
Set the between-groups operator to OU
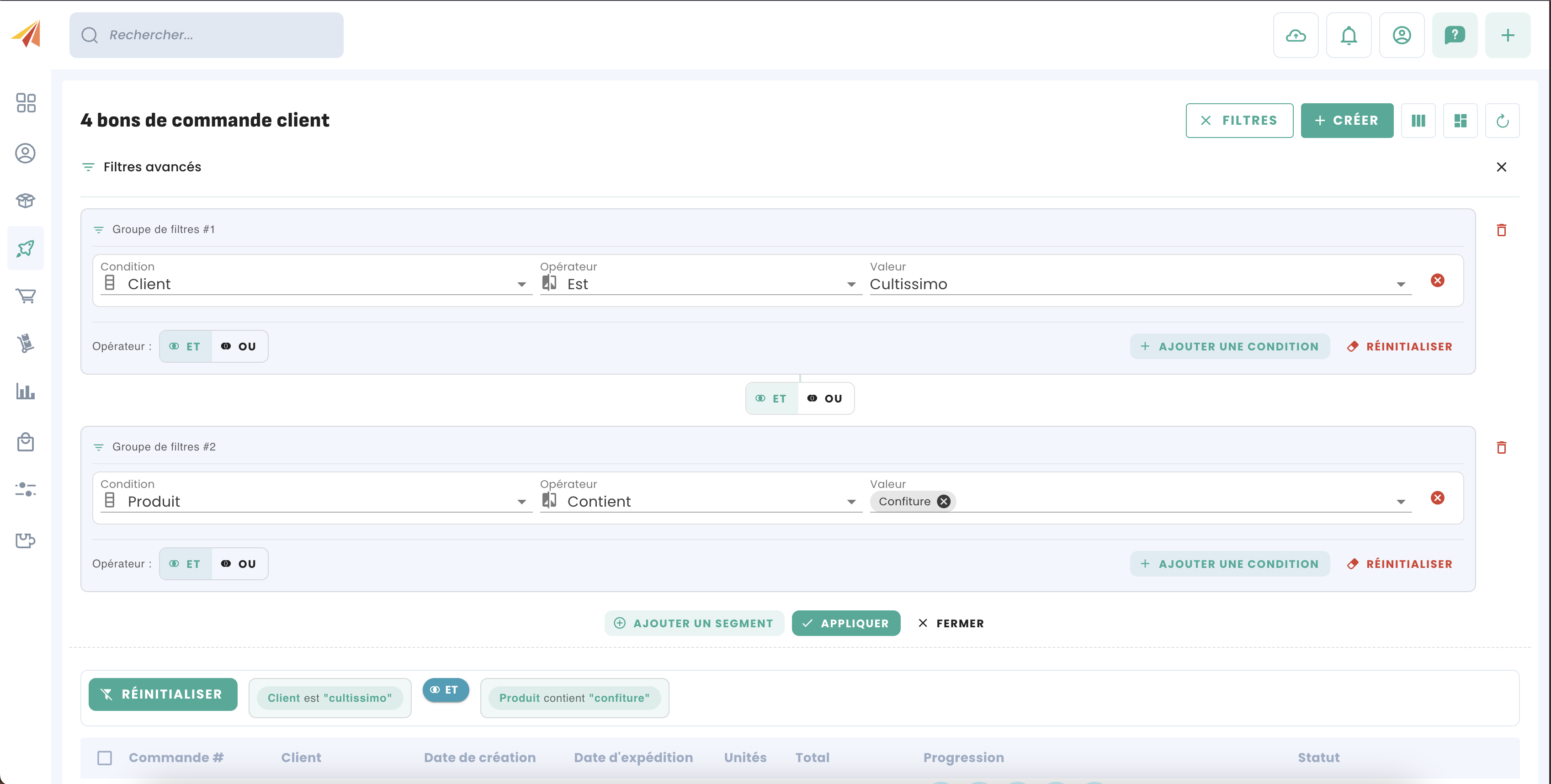[825, 398]
